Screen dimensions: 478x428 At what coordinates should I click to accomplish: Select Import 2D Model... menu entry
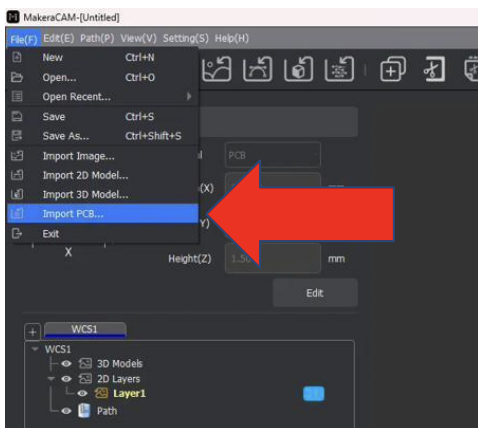pos(103,175)
